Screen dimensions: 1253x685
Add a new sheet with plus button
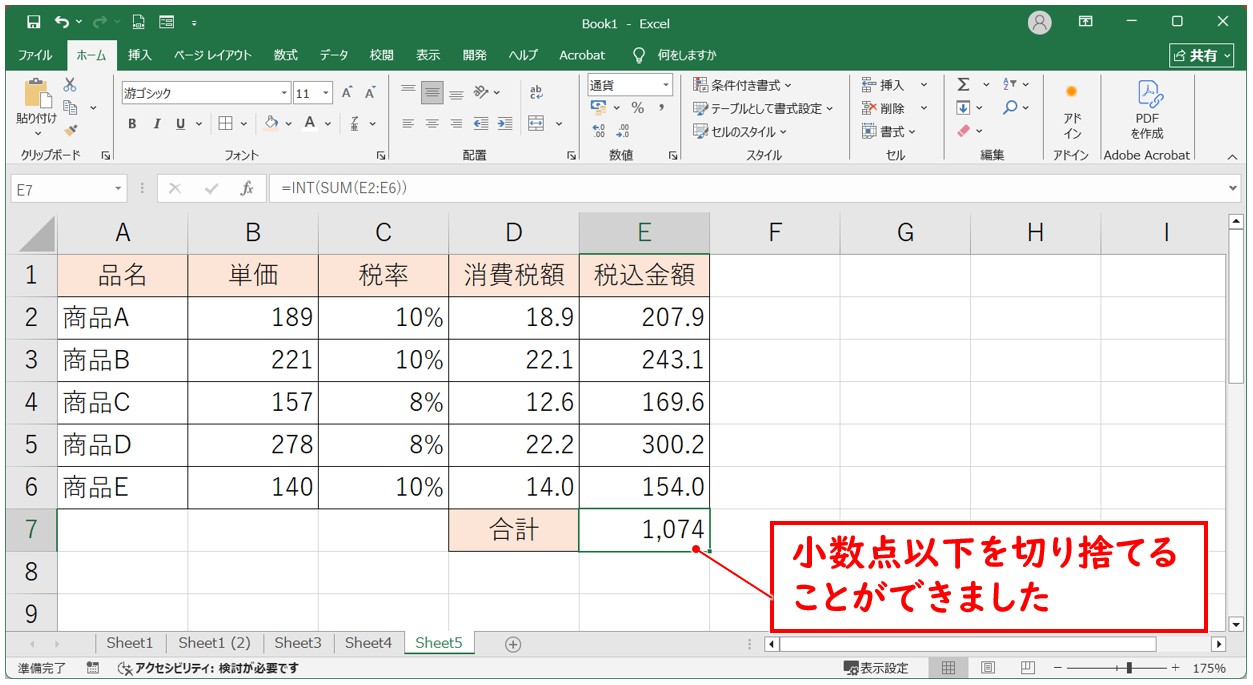pos(513,644)
